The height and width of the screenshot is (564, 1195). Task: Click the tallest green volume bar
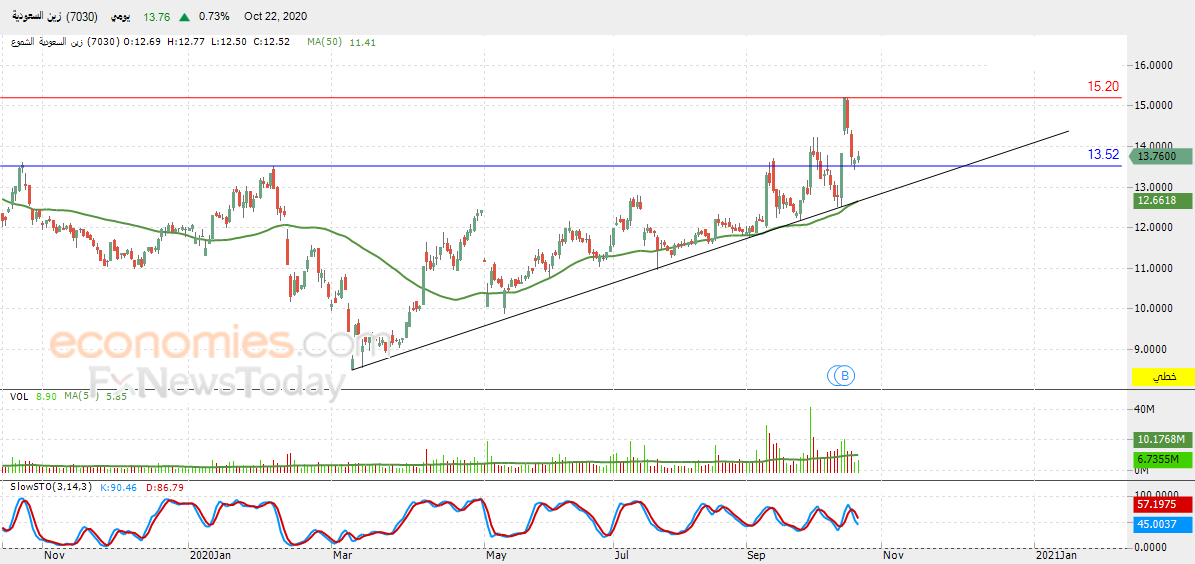click(810, 440)
